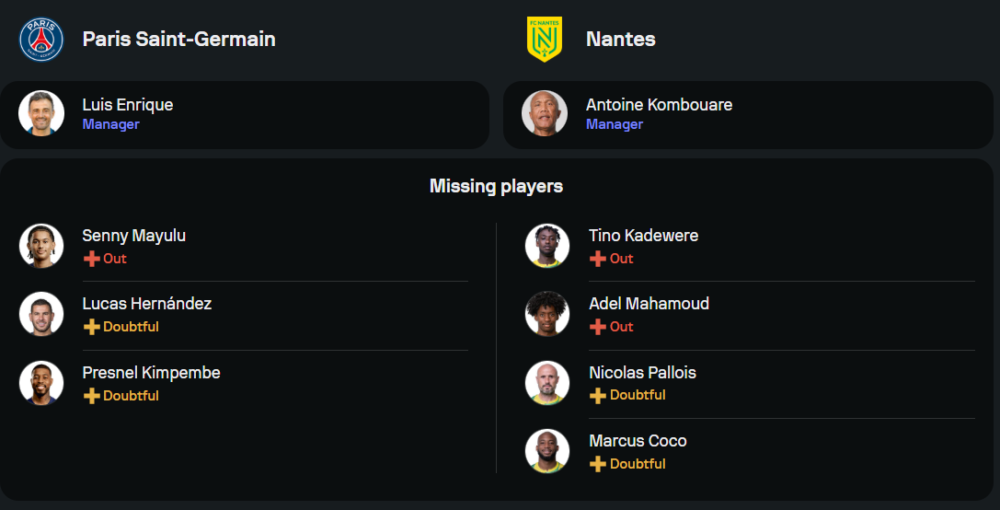Open Antoine Kombouare's manager photo
This screenshot has height=510, width=1000.
pos(545,113)
